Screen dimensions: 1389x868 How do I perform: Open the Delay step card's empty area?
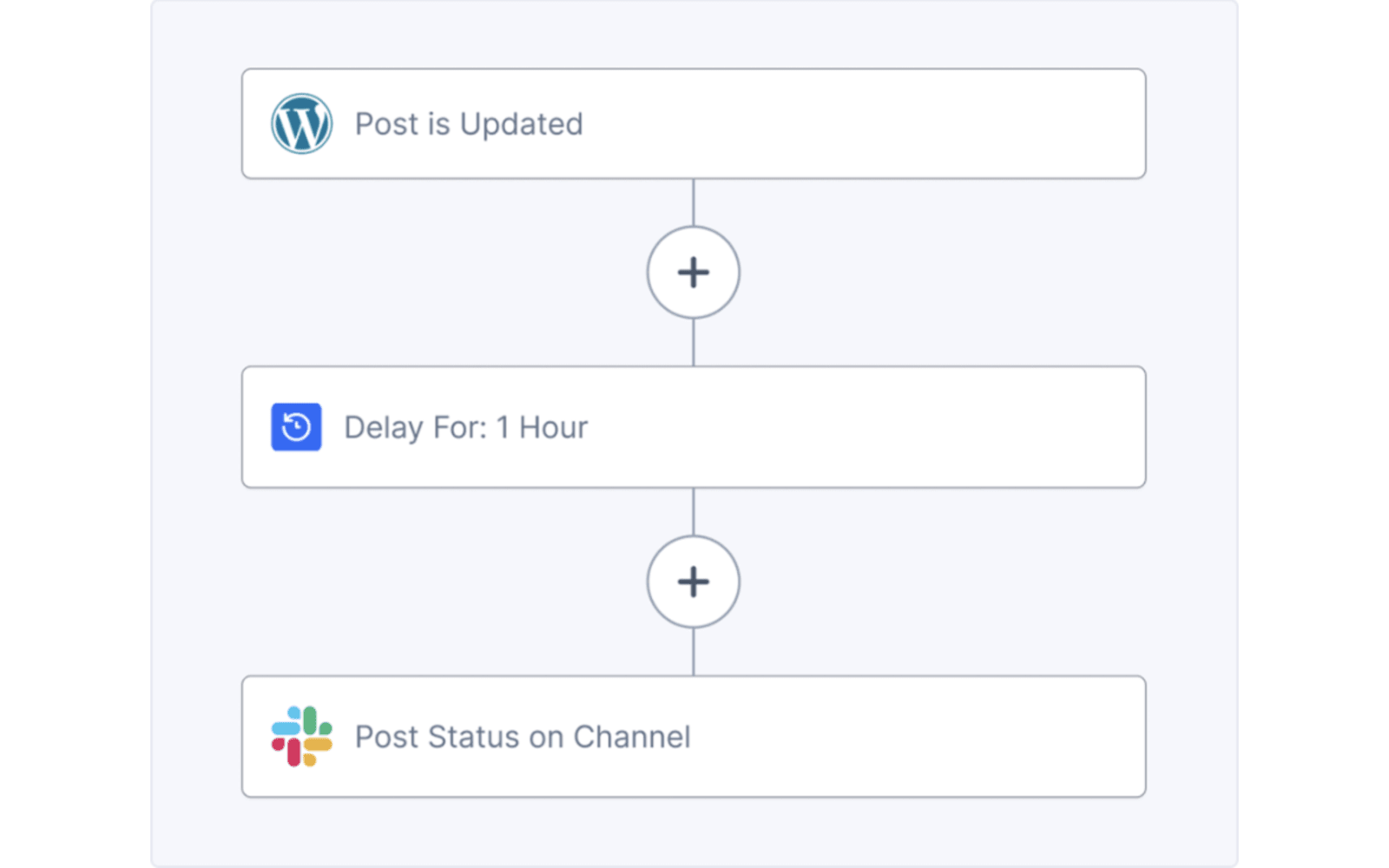tap(868, 427)
